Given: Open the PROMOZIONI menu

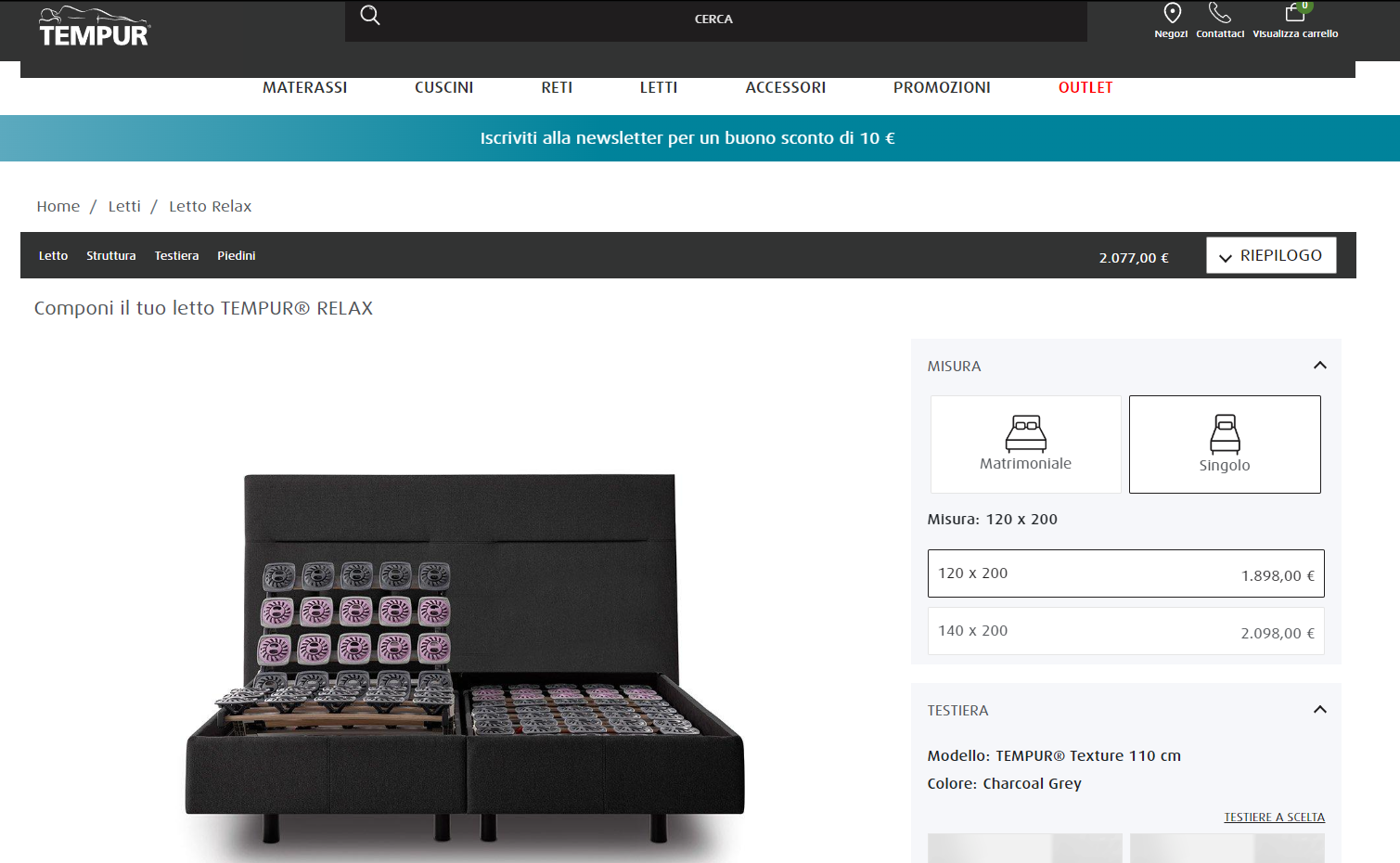Looking at the screenshot, I should (942, 87).
